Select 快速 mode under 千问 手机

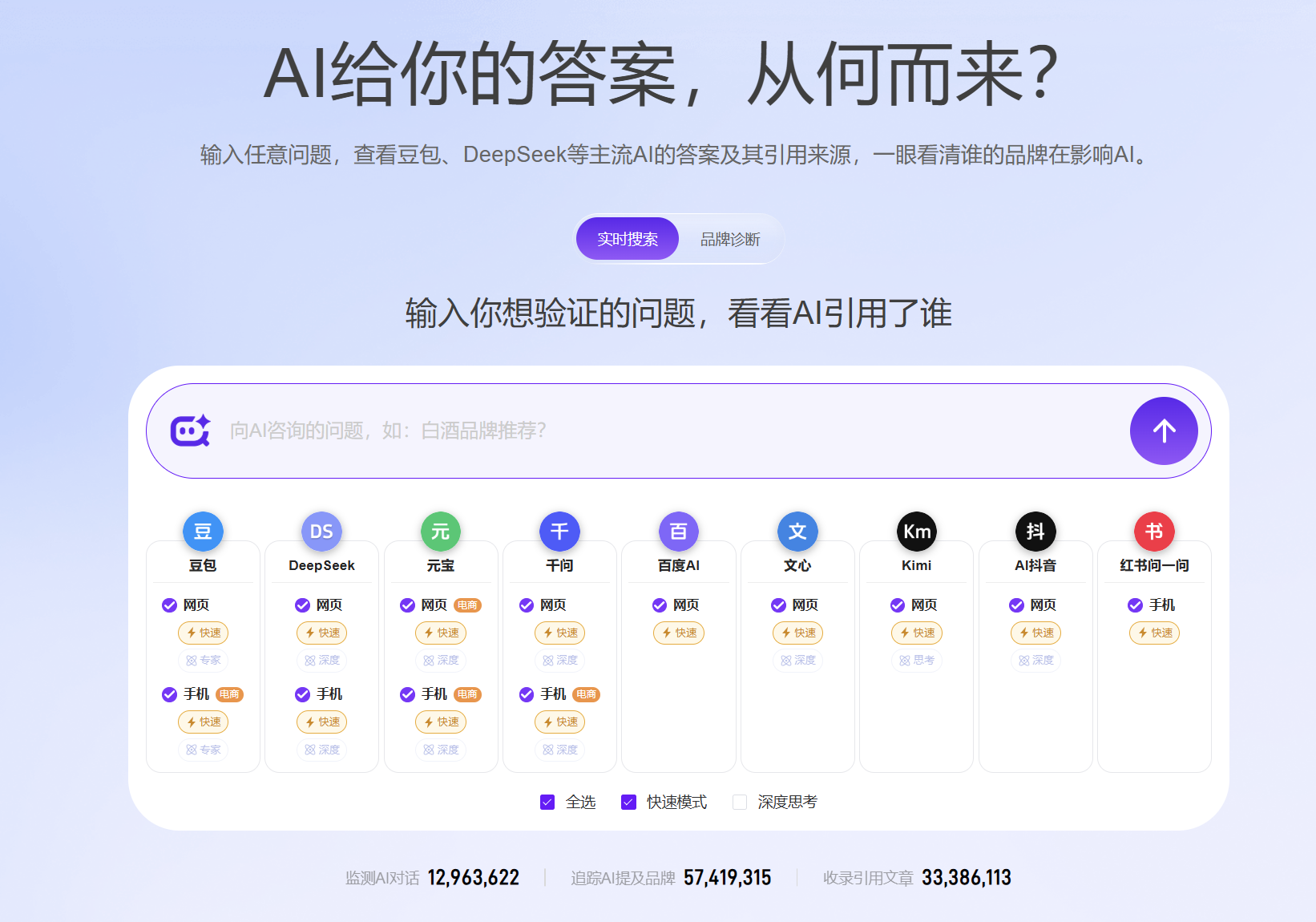(x=559, y=722)
